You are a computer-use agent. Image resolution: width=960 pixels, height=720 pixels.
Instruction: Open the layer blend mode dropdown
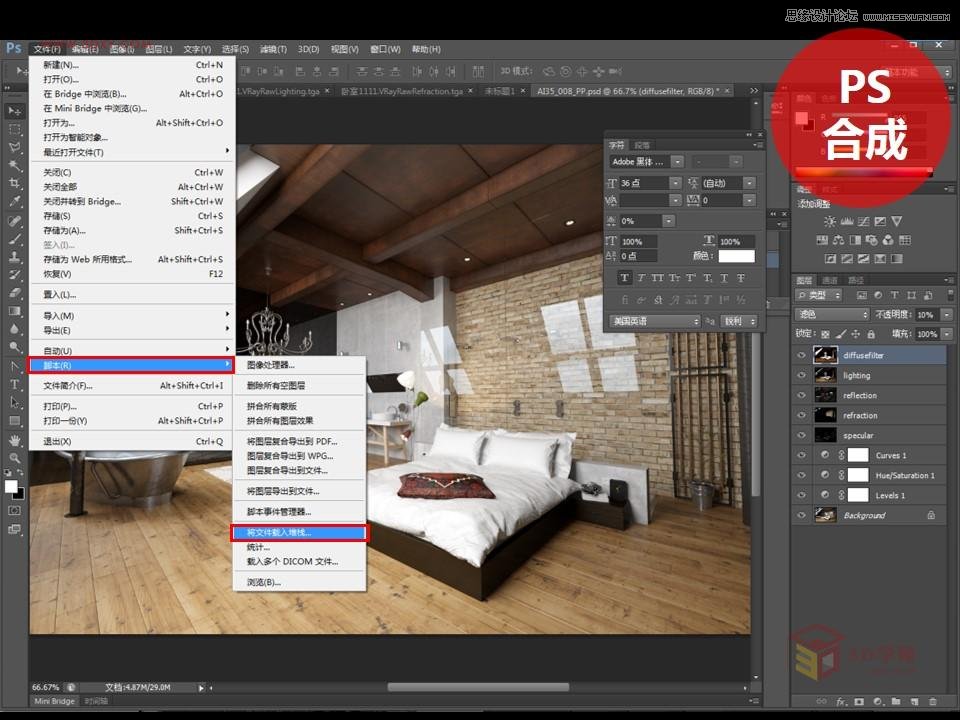pos(831,314)
